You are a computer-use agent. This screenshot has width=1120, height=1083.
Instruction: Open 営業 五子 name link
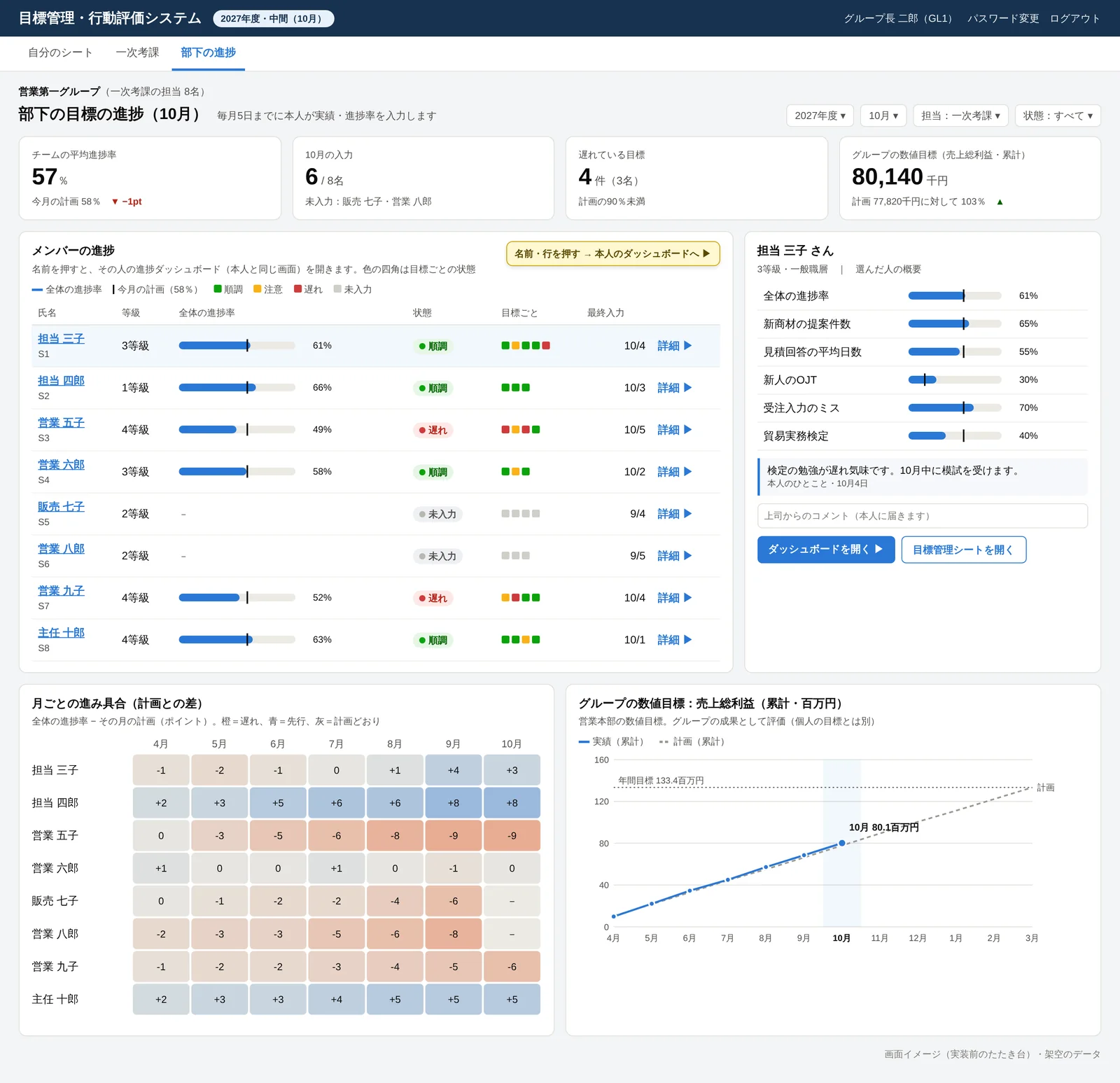point(61,422)
